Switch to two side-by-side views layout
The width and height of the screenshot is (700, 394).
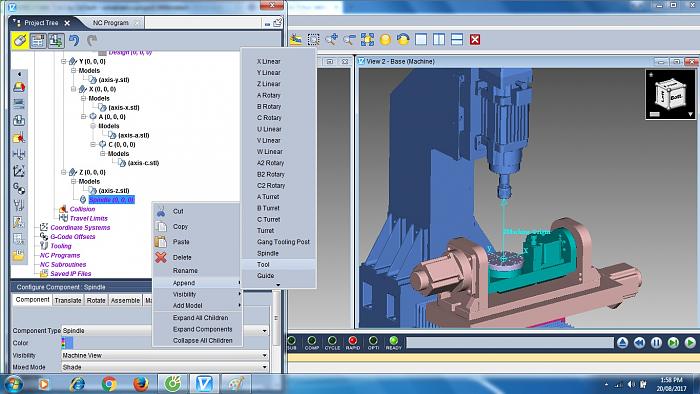point(439,40)
